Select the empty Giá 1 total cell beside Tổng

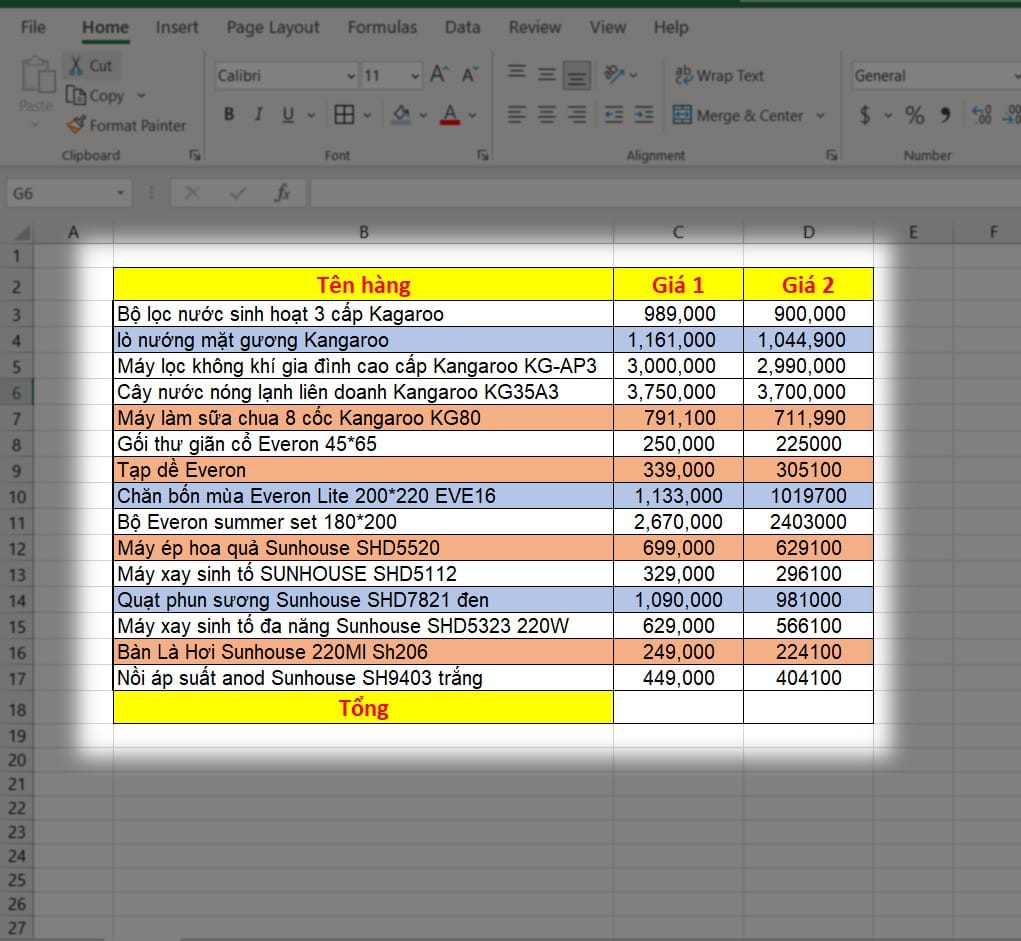678,707
